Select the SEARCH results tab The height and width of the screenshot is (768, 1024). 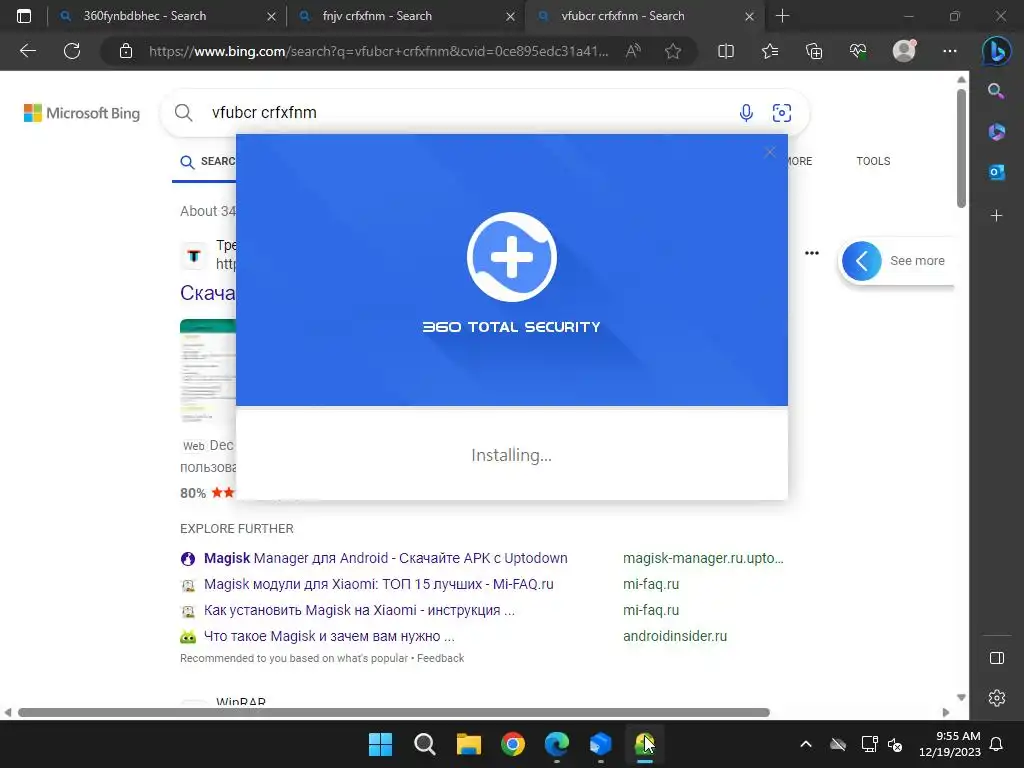[x=208, y=161]
